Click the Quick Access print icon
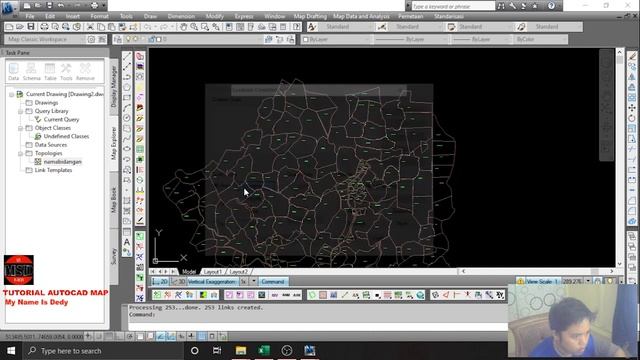 pyautogui.click(x=94, y=6)
